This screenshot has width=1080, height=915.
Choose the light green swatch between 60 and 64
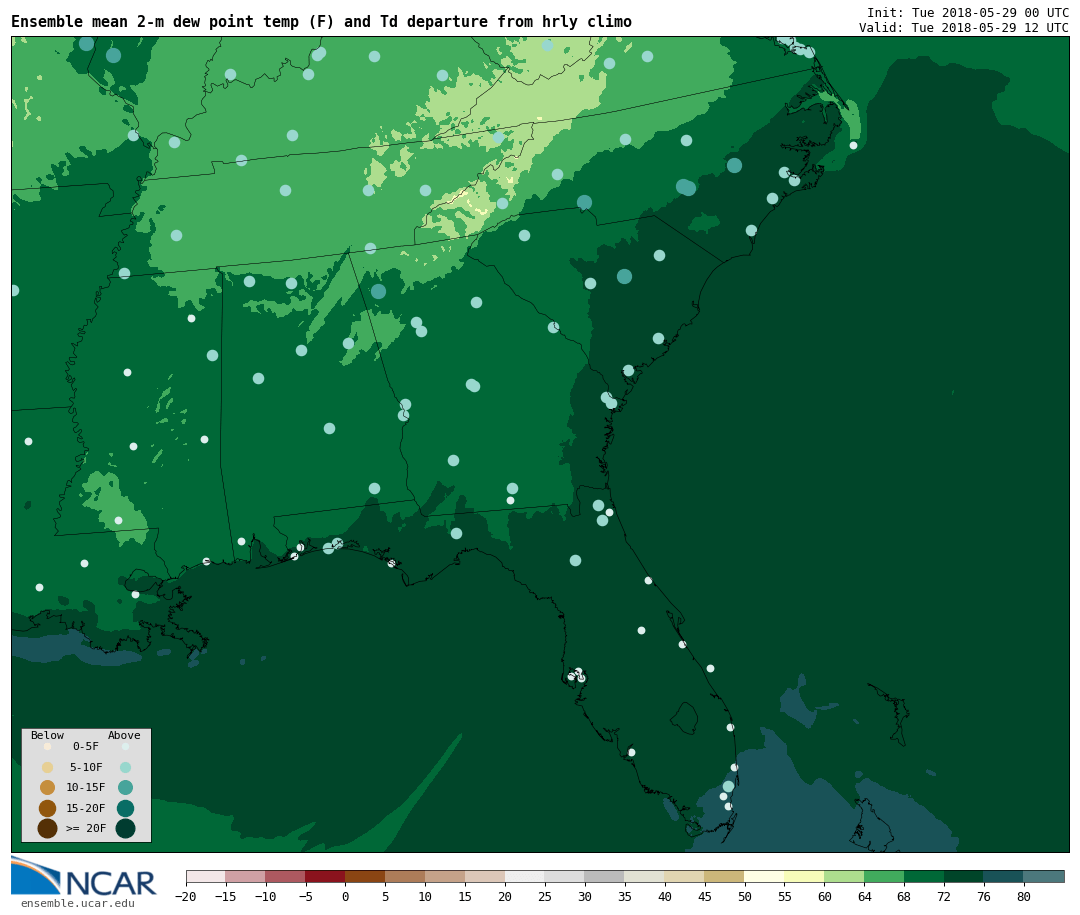(x=844, y=876)
